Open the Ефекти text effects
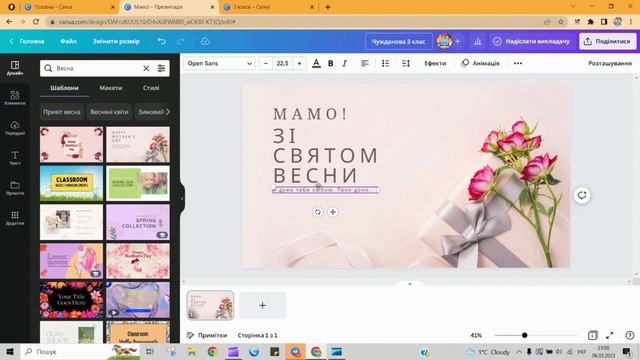The height and width of the screenshot is (360, 640). [x=435, y=63]
